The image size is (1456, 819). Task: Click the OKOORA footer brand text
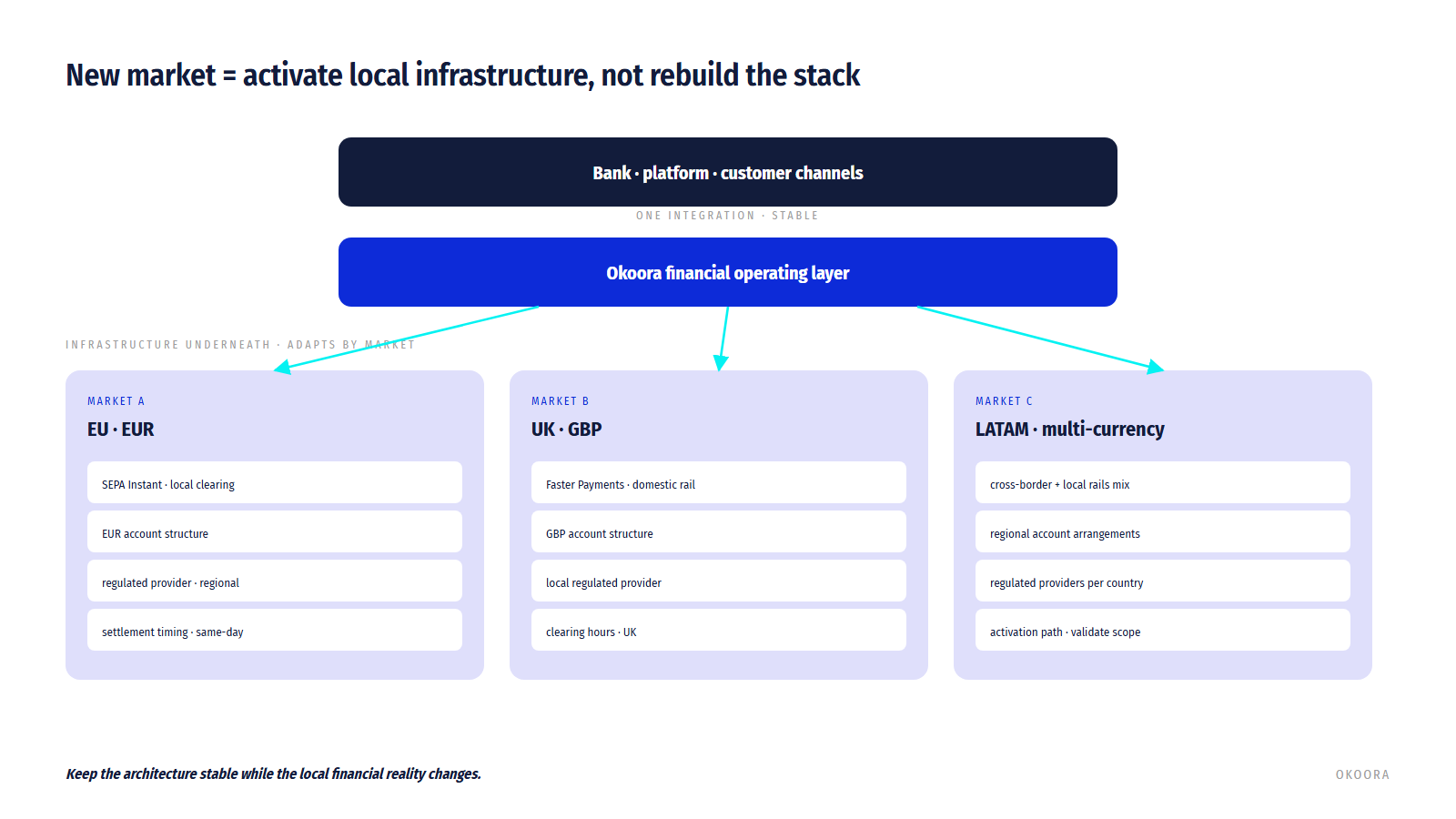(1362, 775)
